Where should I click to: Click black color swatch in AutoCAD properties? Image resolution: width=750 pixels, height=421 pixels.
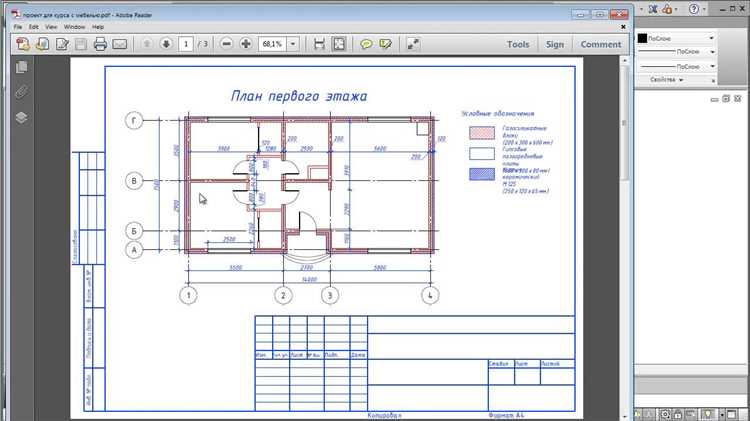pos(642,38)
